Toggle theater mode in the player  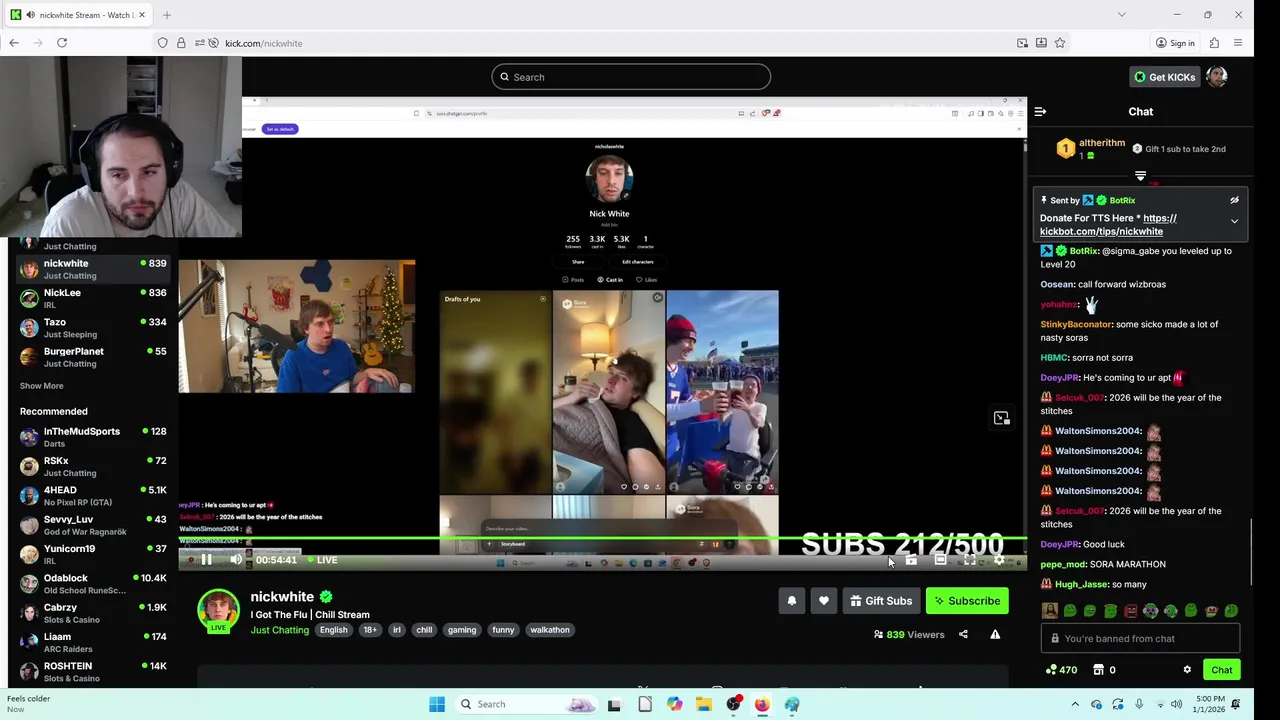click(x=940, y=560)
